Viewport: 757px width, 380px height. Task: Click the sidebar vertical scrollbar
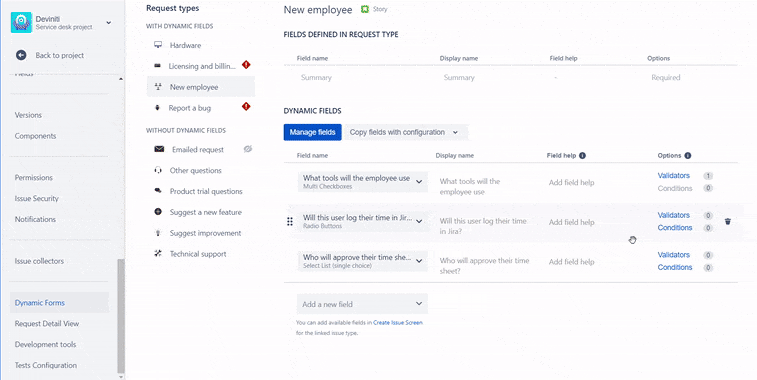point(121,315)
